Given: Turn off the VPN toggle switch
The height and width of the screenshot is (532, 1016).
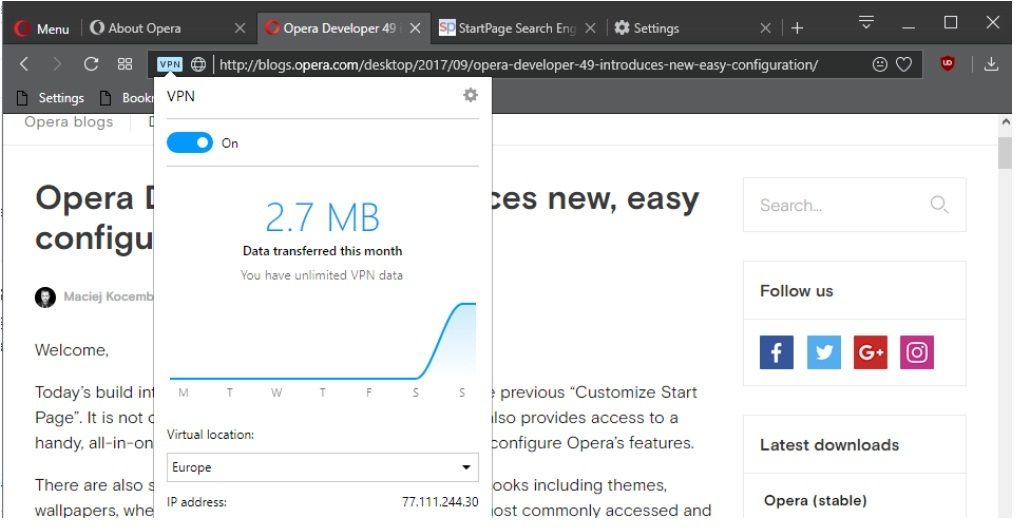Looking at the screenshot, I should pos(190,143).
